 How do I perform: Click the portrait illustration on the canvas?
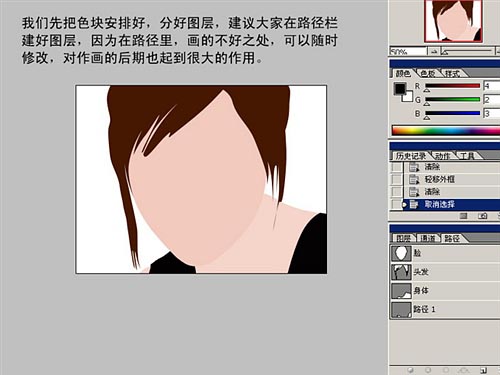[x=201, y=179]
